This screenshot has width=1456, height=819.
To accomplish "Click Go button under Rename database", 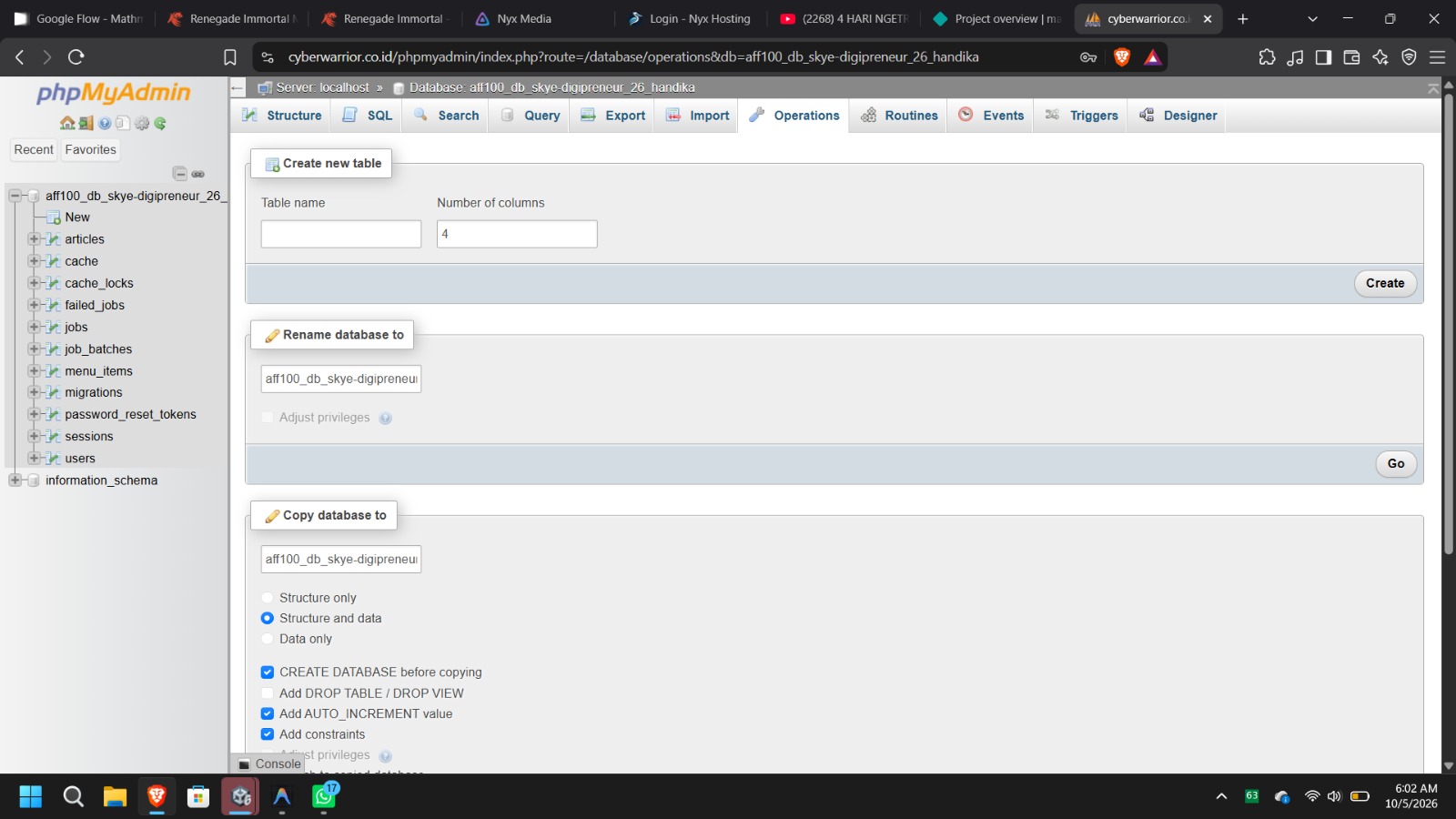I will click(1396, 464).
